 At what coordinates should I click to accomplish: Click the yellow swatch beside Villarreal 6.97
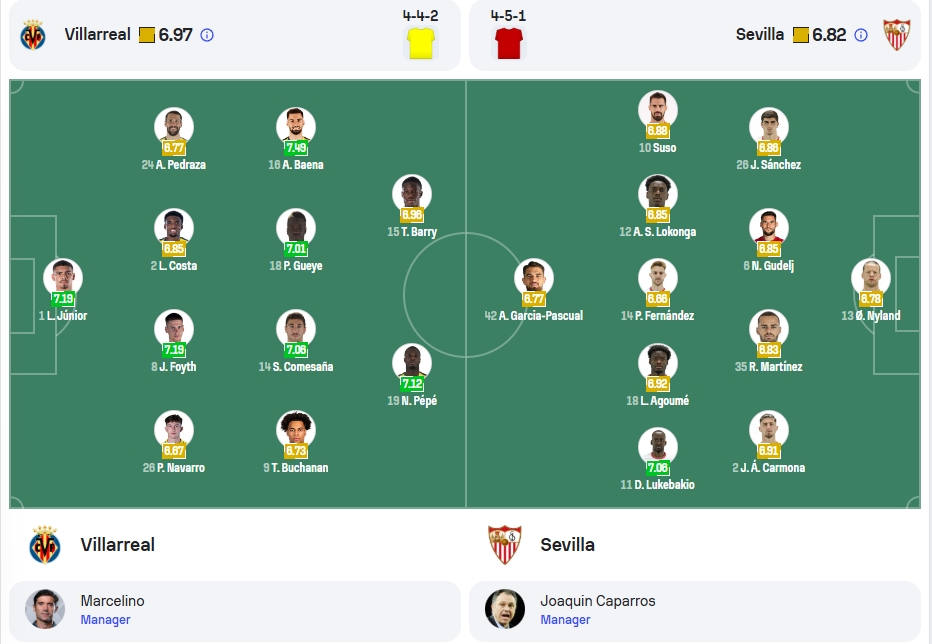[x=147, y=35]
